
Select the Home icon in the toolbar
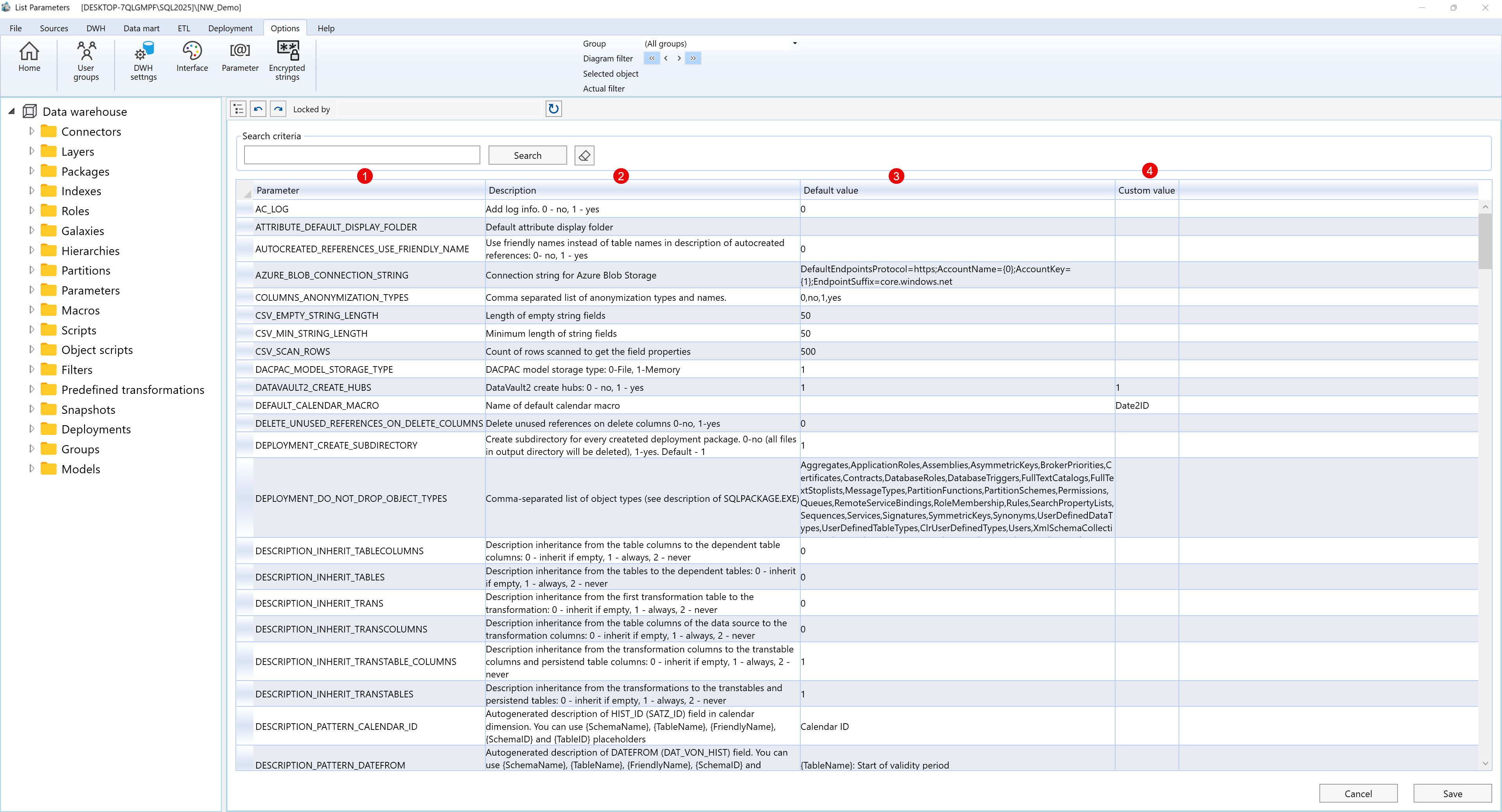29,58
